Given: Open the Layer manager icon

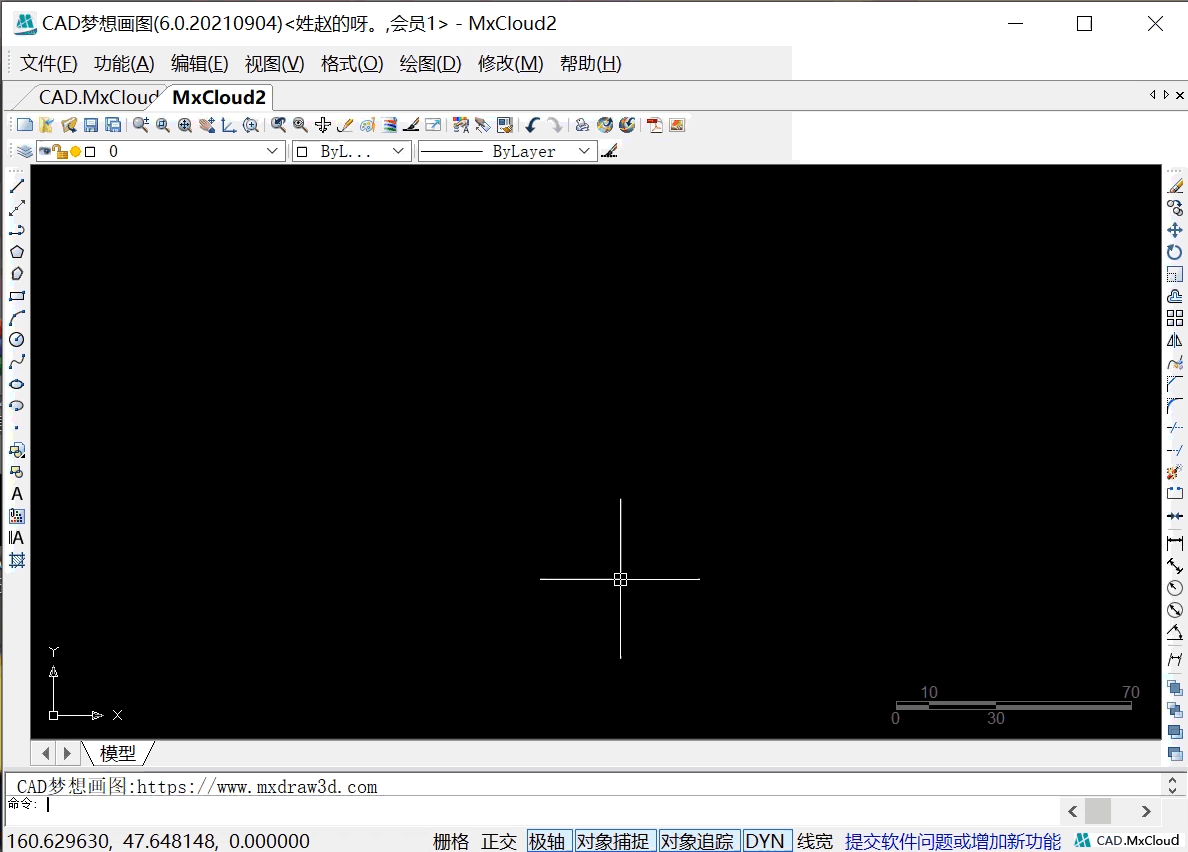Looking at the screenshot, I should click(24, 151).
